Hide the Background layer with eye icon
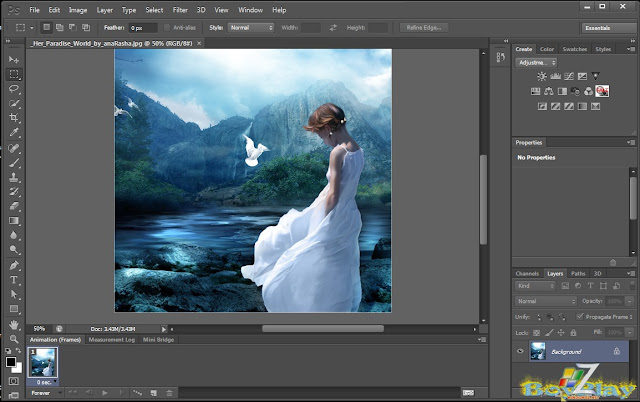Viewport: 640px width, 402px height. pyautogui.click(x=520, y=352)
